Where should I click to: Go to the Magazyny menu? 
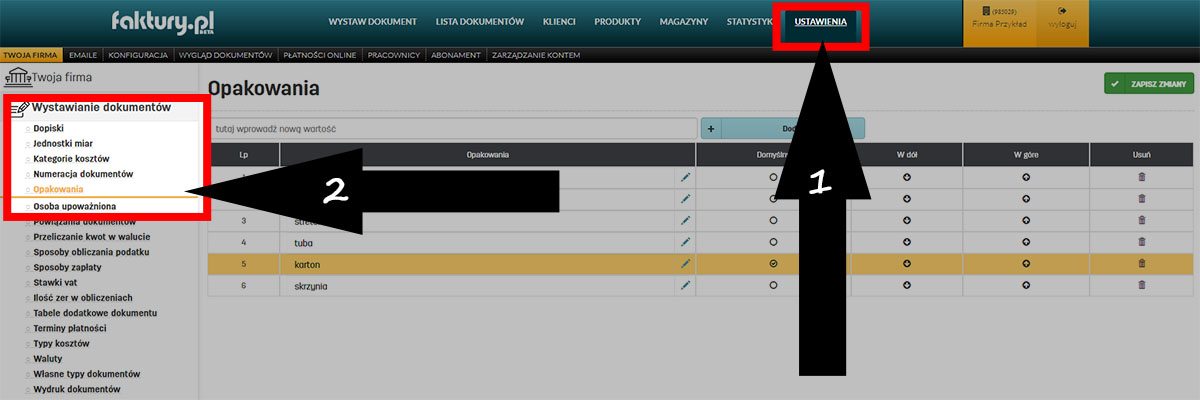pyautogui.click(x=684, y=21)
